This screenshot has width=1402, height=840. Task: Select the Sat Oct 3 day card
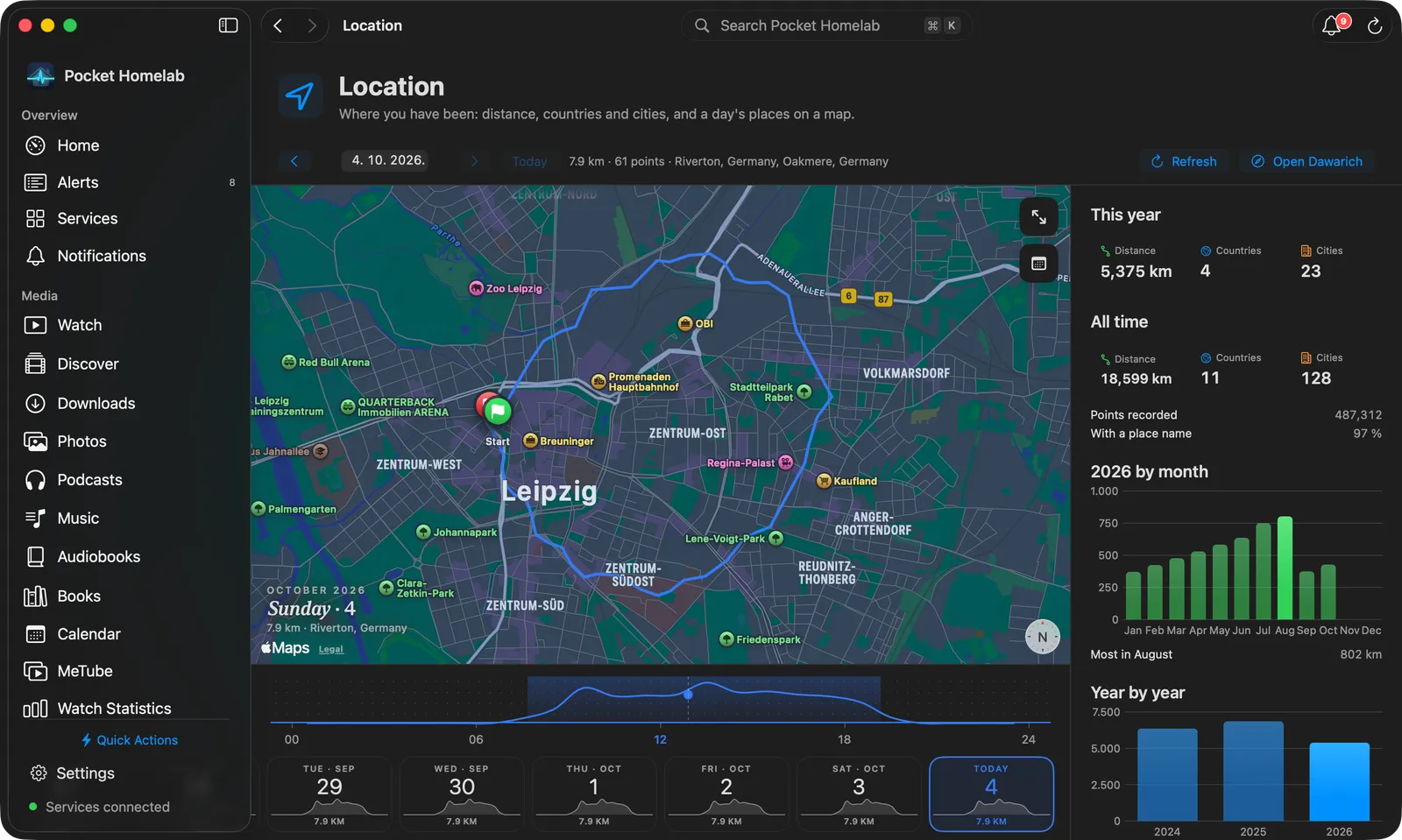coord(859,794)
